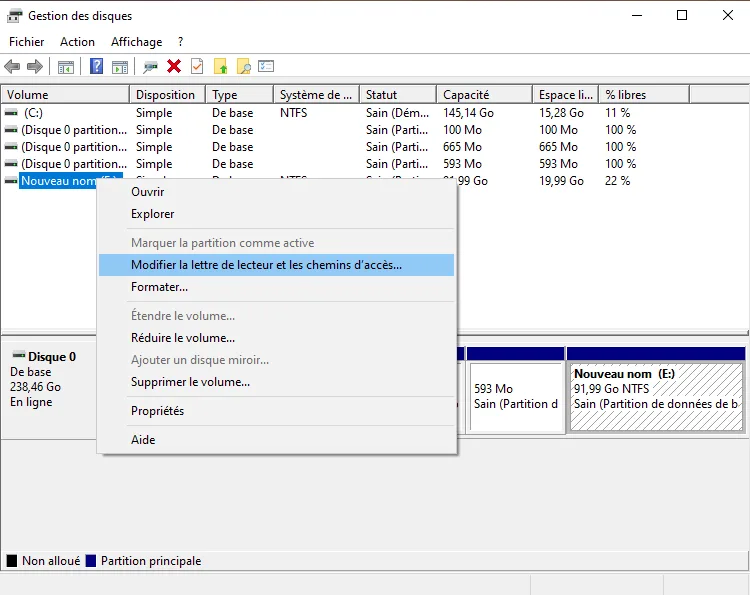This screenshot has height=595, width=750.
Task: Click the 665 Mo capacity cell
Action: tap(462, 147)
